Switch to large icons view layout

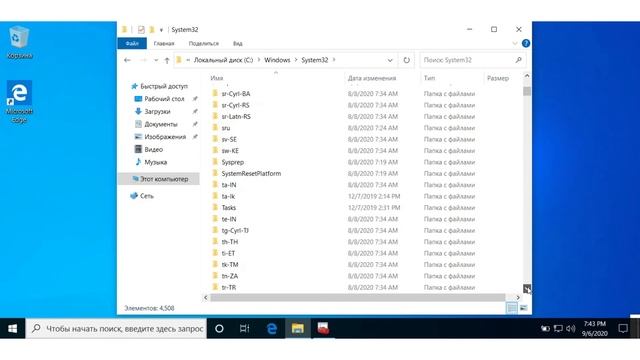524,308
